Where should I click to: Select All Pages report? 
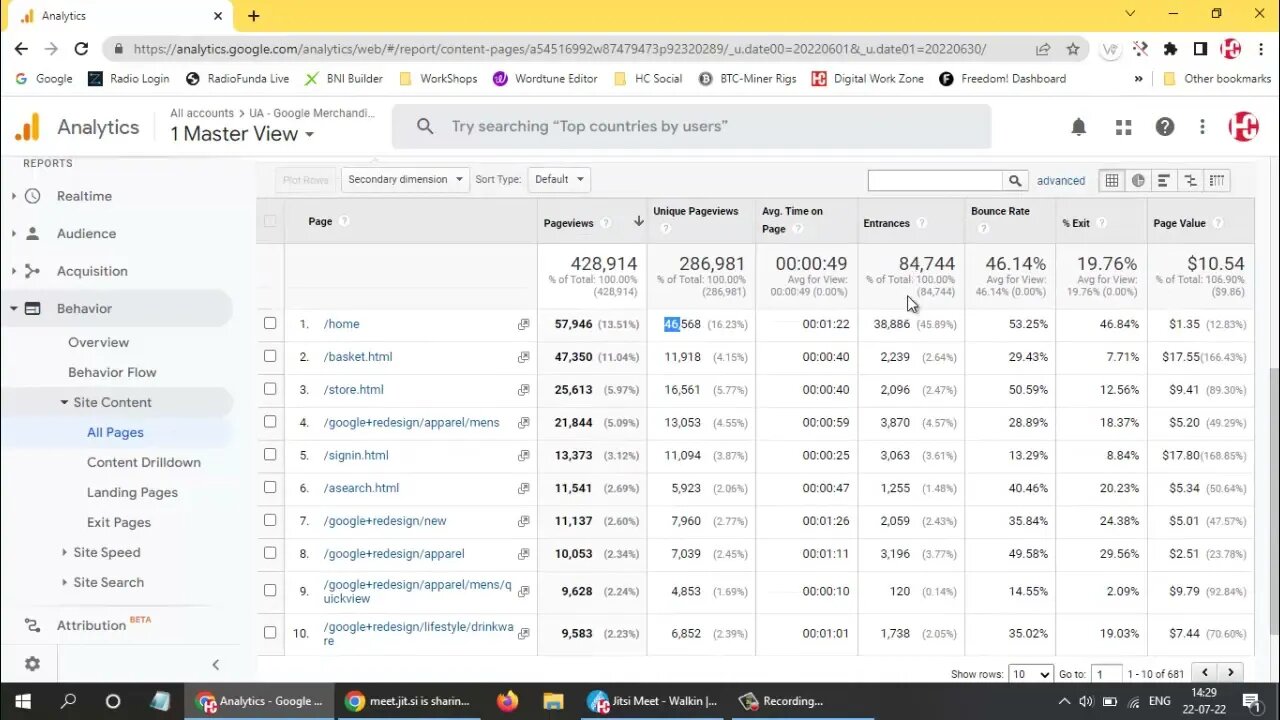115,432
